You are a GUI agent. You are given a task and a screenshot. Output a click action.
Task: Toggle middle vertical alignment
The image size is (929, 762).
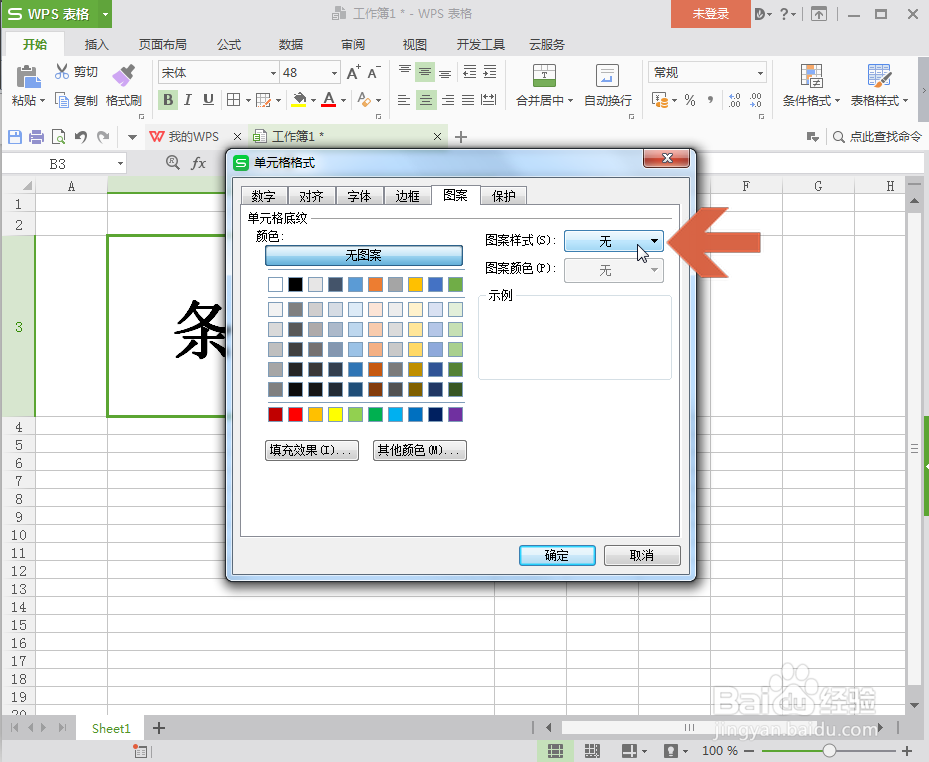[425, 72]
